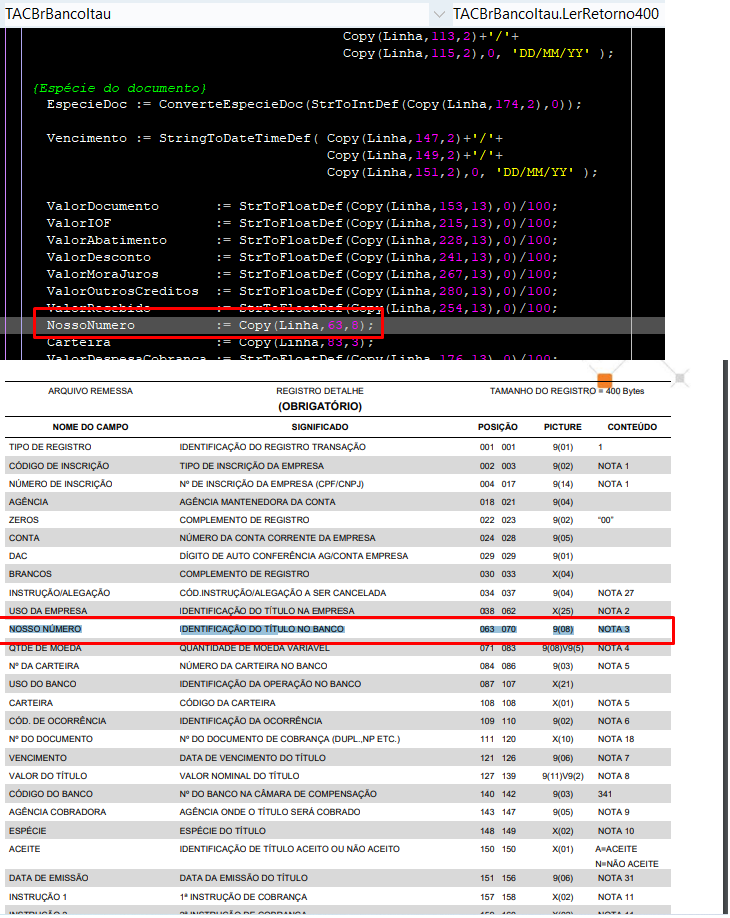The width and height of the screenshot is (730, 918).
Task: Click the INSTRUÇÃO 1 field name
Action: (37, 898)
